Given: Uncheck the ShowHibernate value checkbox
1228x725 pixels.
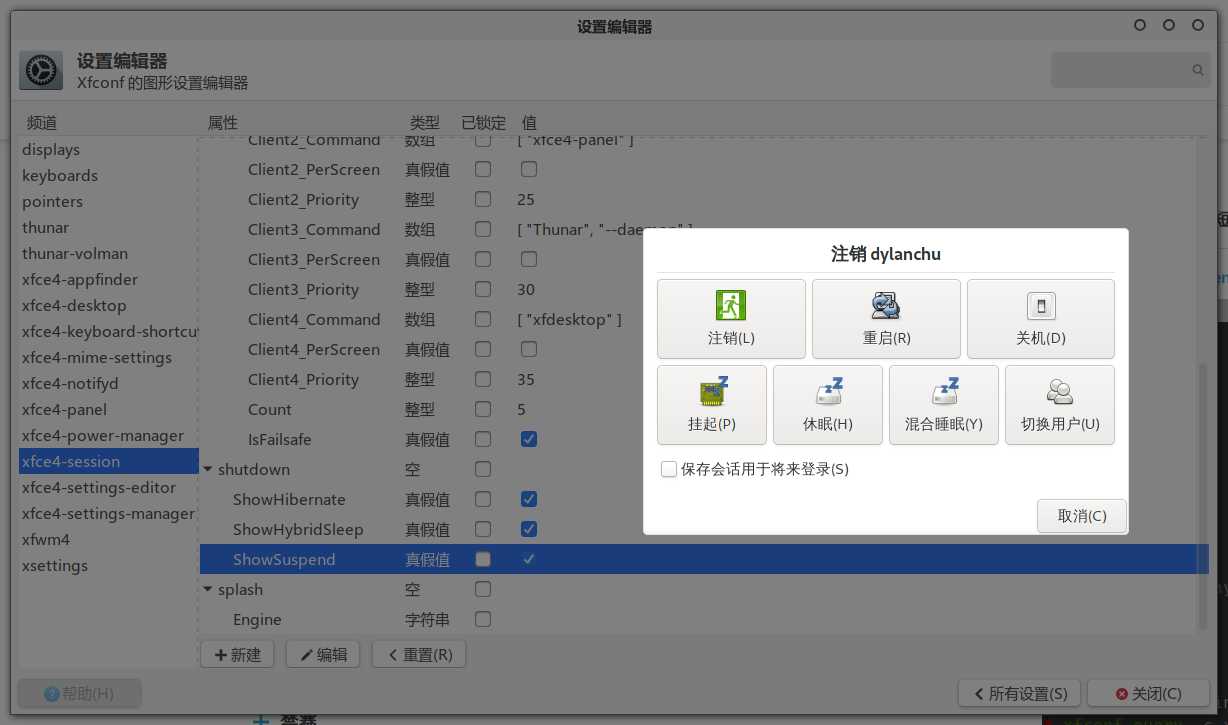Looking at the screenshot, I should (529, 499).
